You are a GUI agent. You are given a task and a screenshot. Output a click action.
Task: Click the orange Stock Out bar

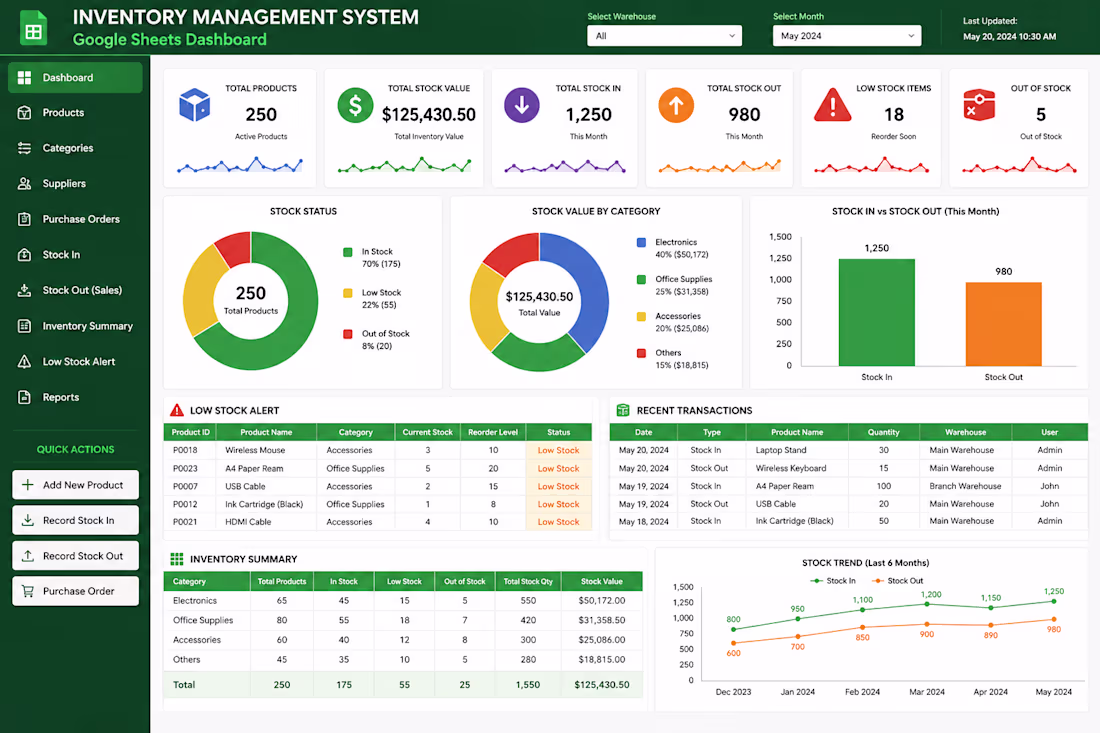pos(1003,324)
